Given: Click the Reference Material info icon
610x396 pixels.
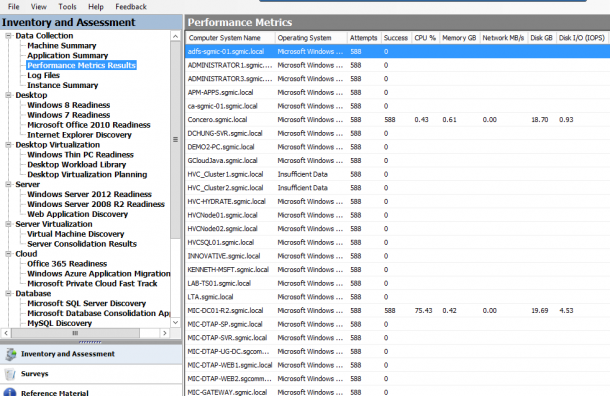Looking at the screenshot, I should 10,392.
